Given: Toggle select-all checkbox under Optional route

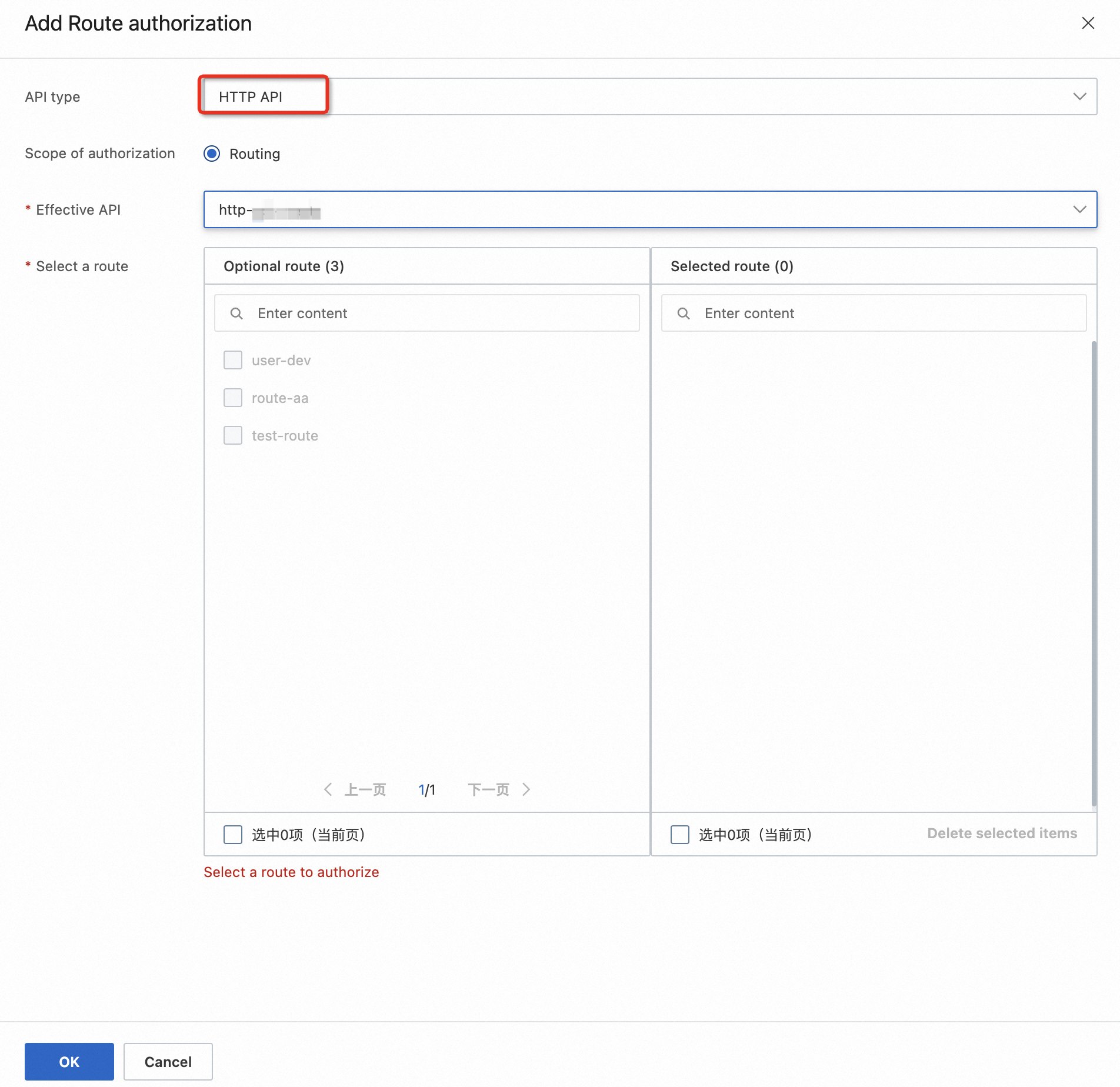Looking at the screenshot, I should (x=233, y=834).
